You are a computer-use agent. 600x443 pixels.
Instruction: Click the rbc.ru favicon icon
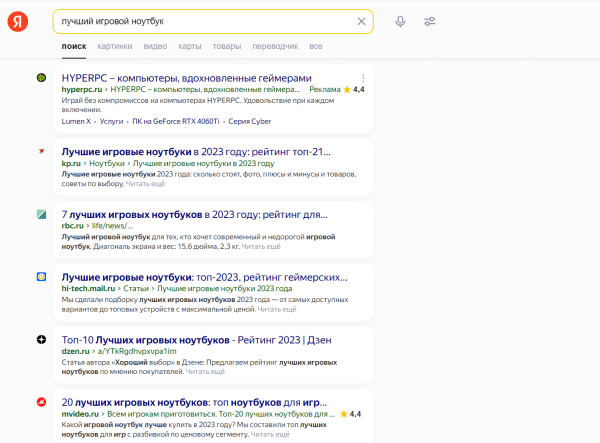coord(41,215)
